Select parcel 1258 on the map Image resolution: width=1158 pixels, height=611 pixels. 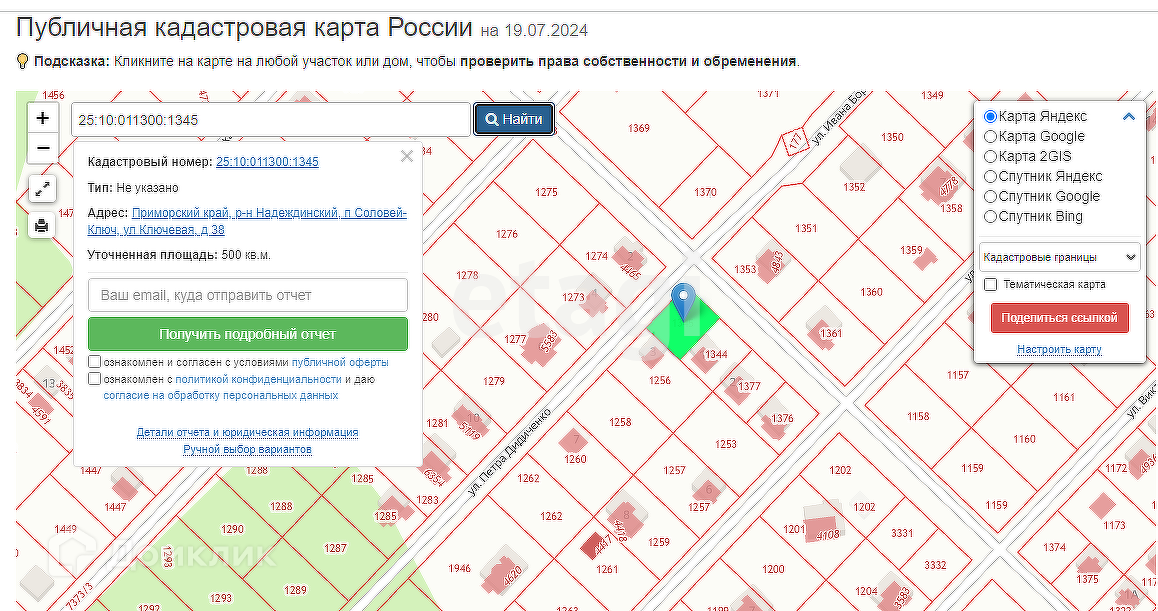coord(620,423)
